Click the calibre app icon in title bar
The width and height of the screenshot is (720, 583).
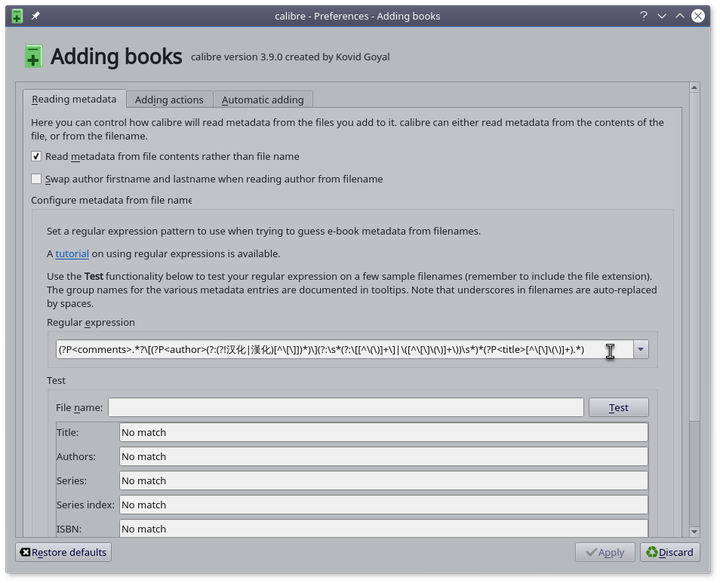(16, 16)
